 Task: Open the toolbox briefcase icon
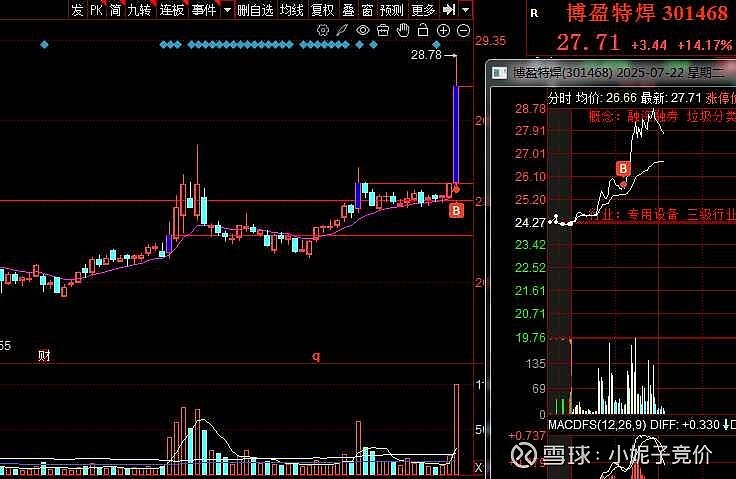(x=383, y=31)
